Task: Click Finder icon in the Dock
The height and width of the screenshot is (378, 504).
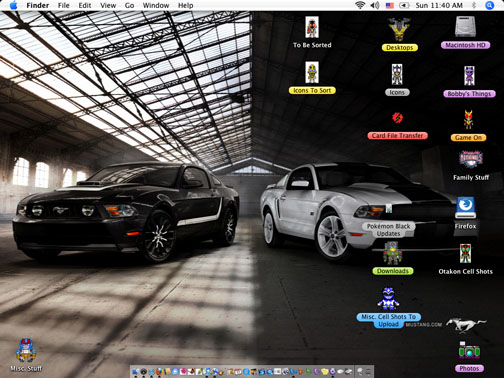Action: pos(136,371)
